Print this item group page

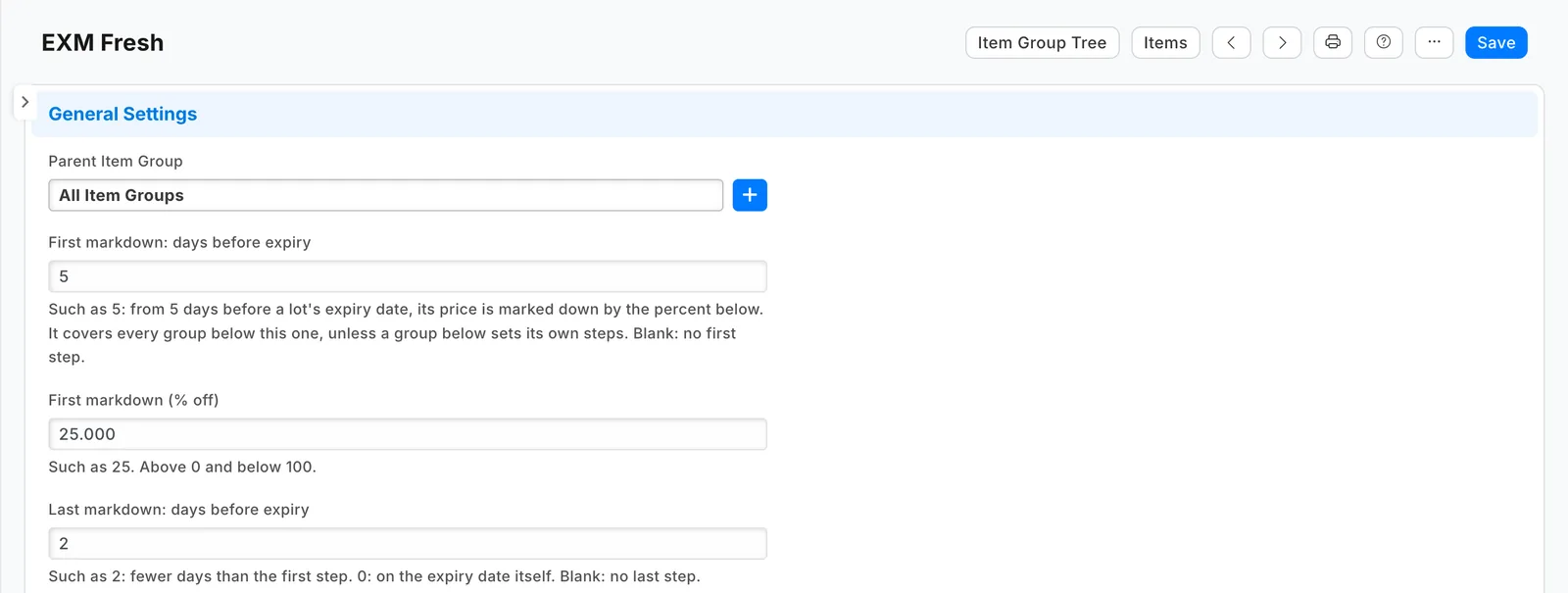[1333, 42]
